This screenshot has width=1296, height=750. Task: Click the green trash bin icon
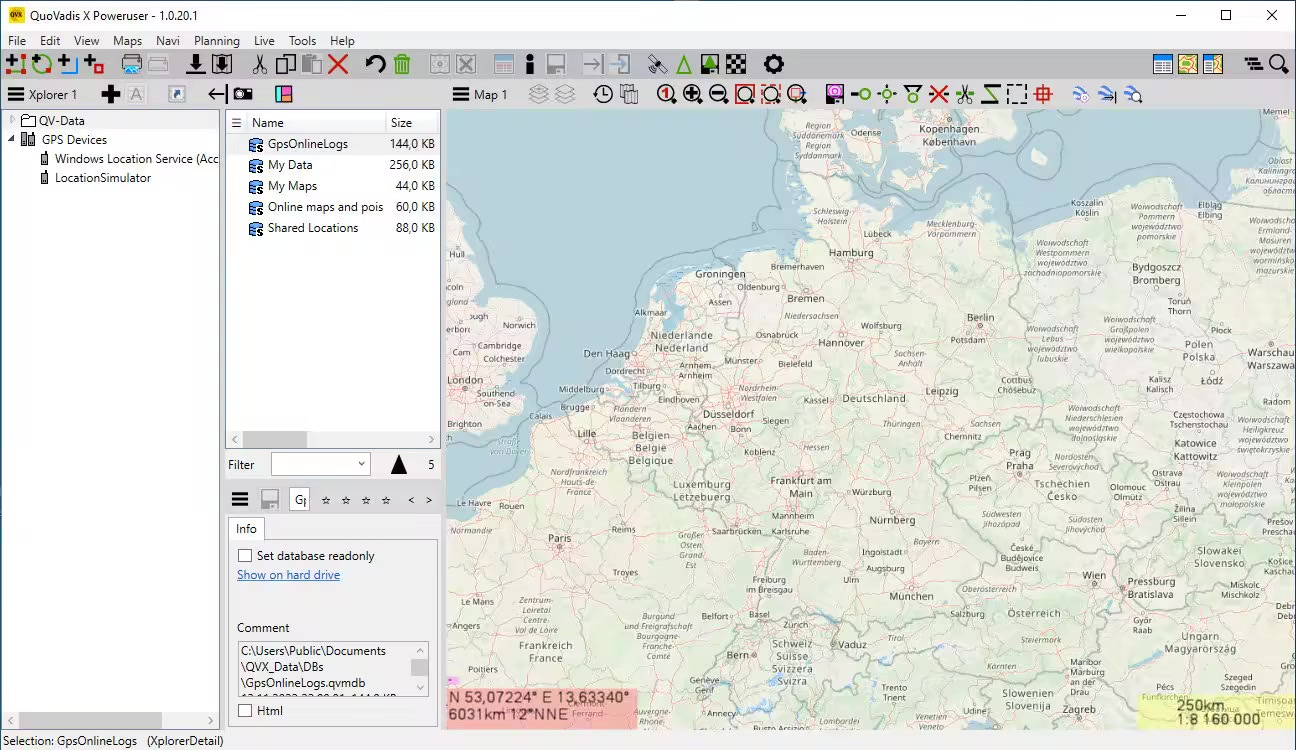pos(402,65)
